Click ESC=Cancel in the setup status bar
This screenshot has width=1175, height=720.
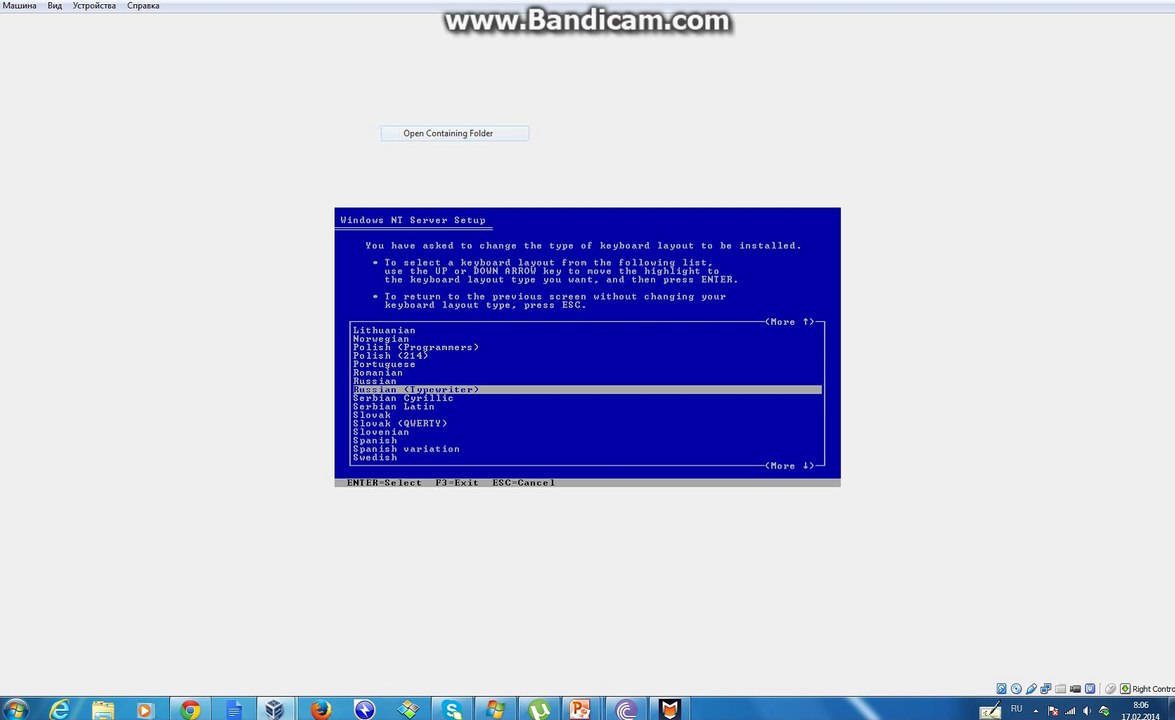524,483
